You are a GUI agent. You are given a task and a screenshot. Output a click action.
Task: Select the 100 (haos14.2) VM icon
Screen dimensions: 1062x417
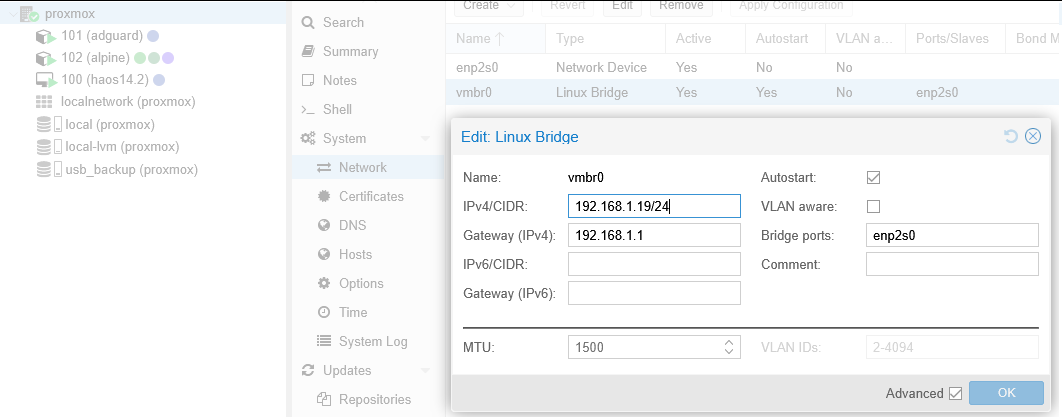pyautogui.click(x=45, y=80)
